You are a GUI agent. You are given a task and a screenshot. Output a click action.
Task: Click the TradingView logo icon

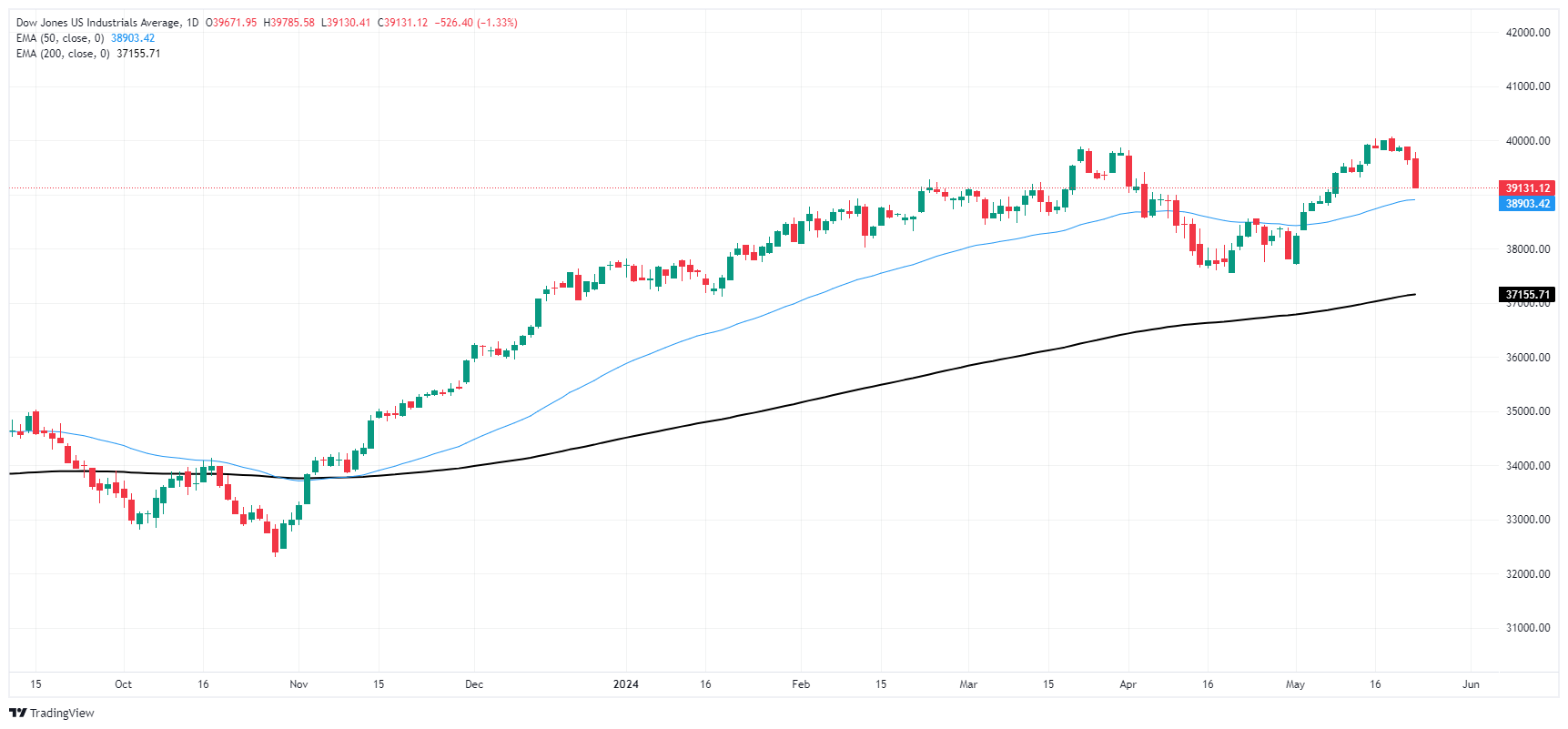tap(17, 713)
